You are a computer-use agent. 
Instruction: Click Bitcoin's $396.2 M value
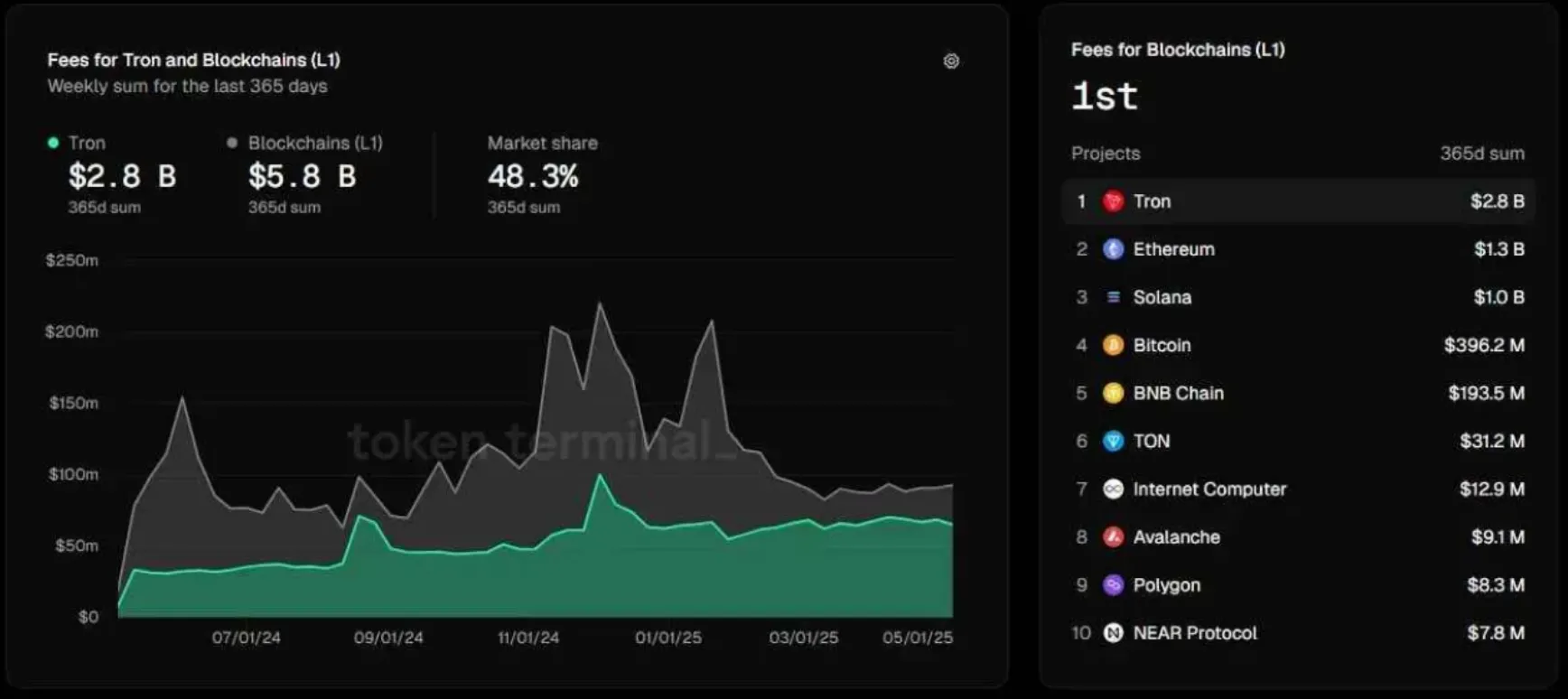coord(1484,345)
